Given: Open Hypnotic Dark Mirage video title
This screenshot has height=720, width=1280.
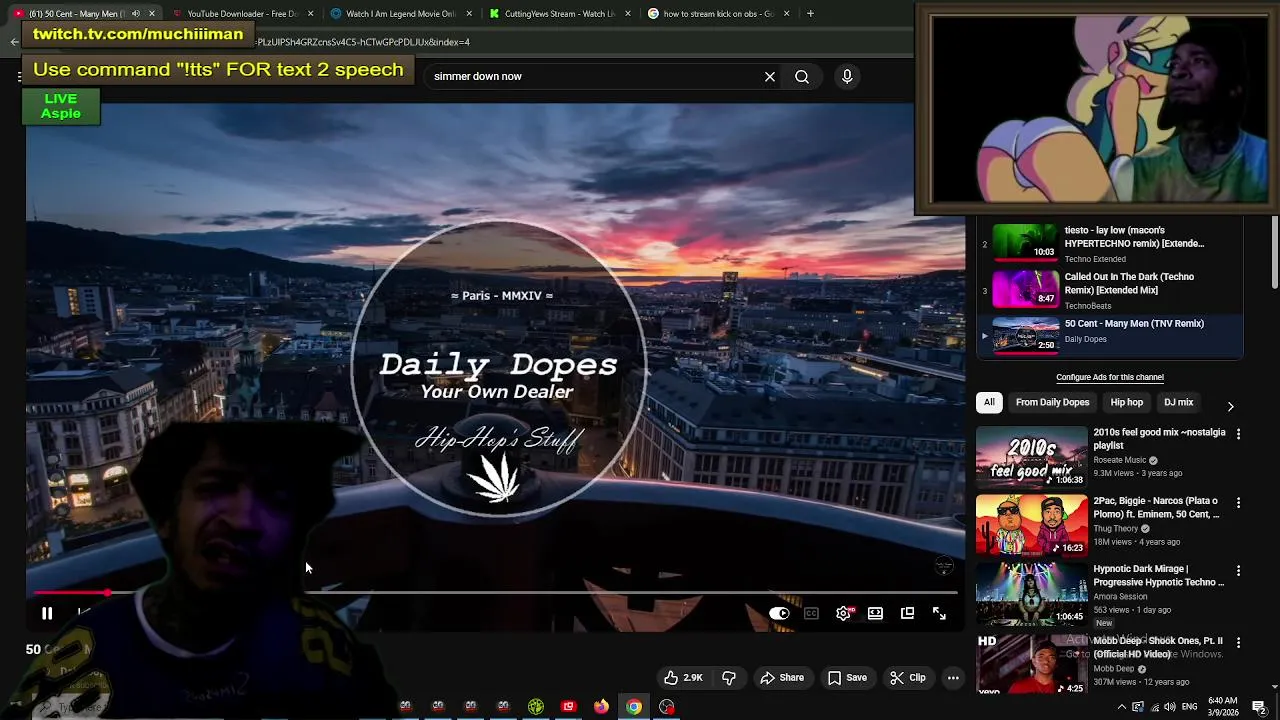Looking at the screenshot, I should (x=1158, y=575).
